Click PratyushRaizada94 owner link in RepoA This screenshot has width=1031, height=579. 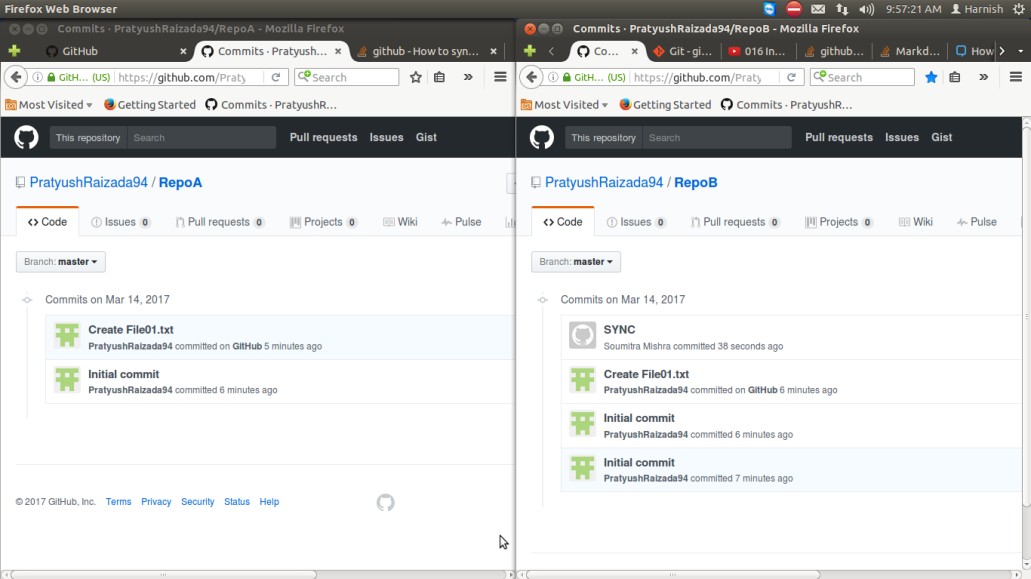pyautogui.click(x=89, y=183)
